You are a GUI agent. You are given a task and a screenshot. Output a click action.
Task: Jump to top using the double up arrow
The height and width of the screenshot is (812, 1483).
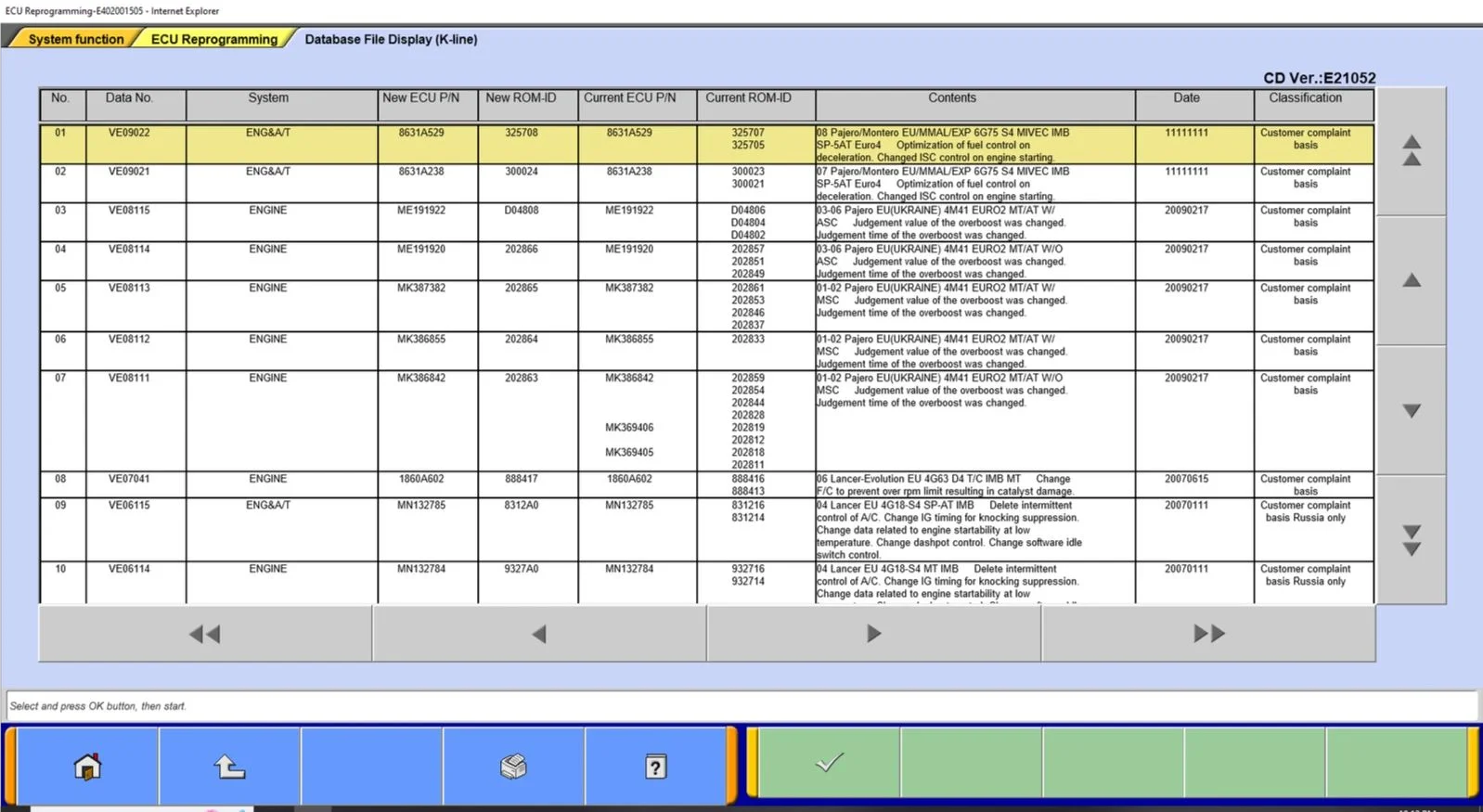point(1412,151)
